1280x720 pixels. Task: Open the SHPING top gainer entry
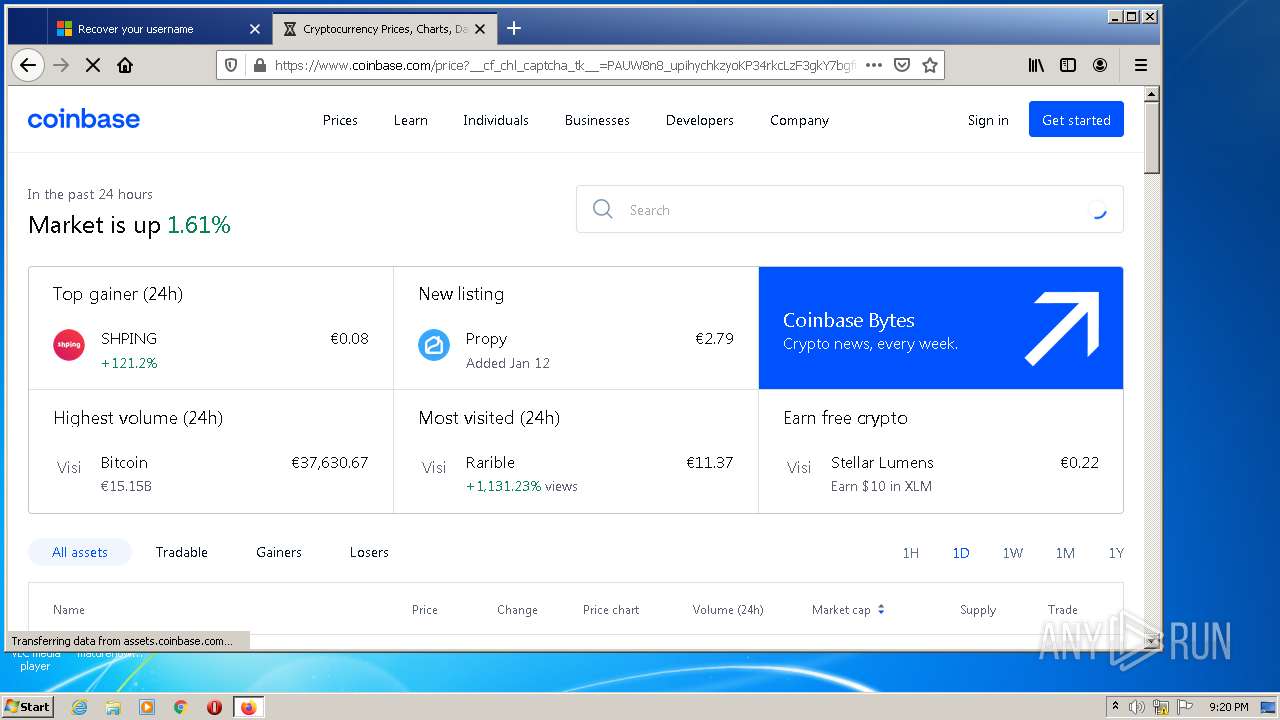[x=211, y=328]
